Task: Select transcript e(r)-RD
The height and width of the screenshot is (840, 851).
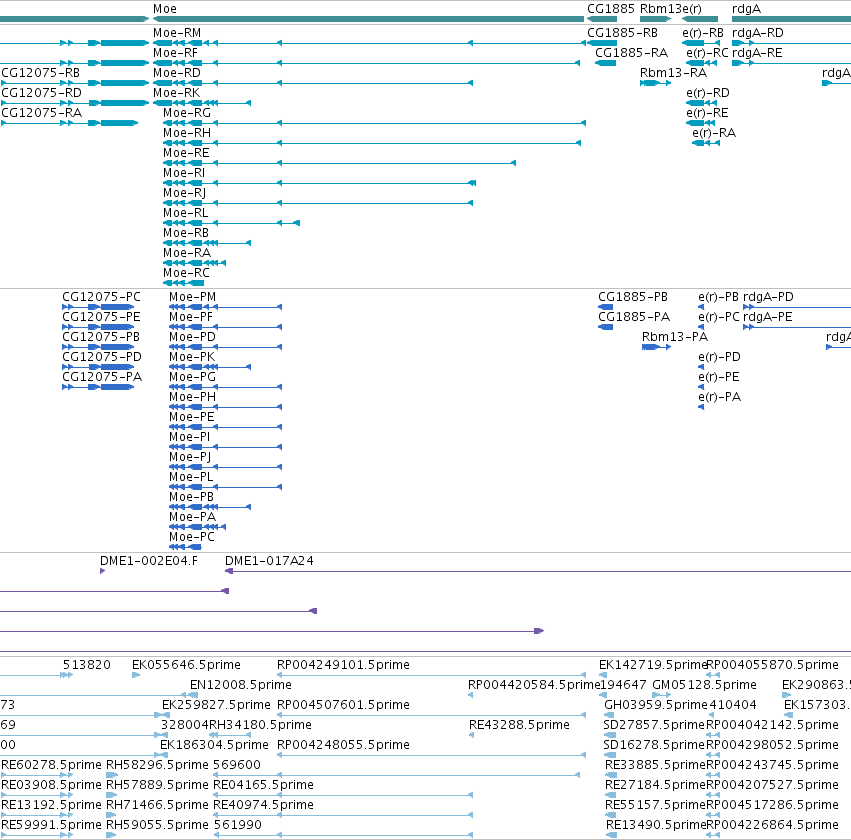Action: [x=708, y=93]
